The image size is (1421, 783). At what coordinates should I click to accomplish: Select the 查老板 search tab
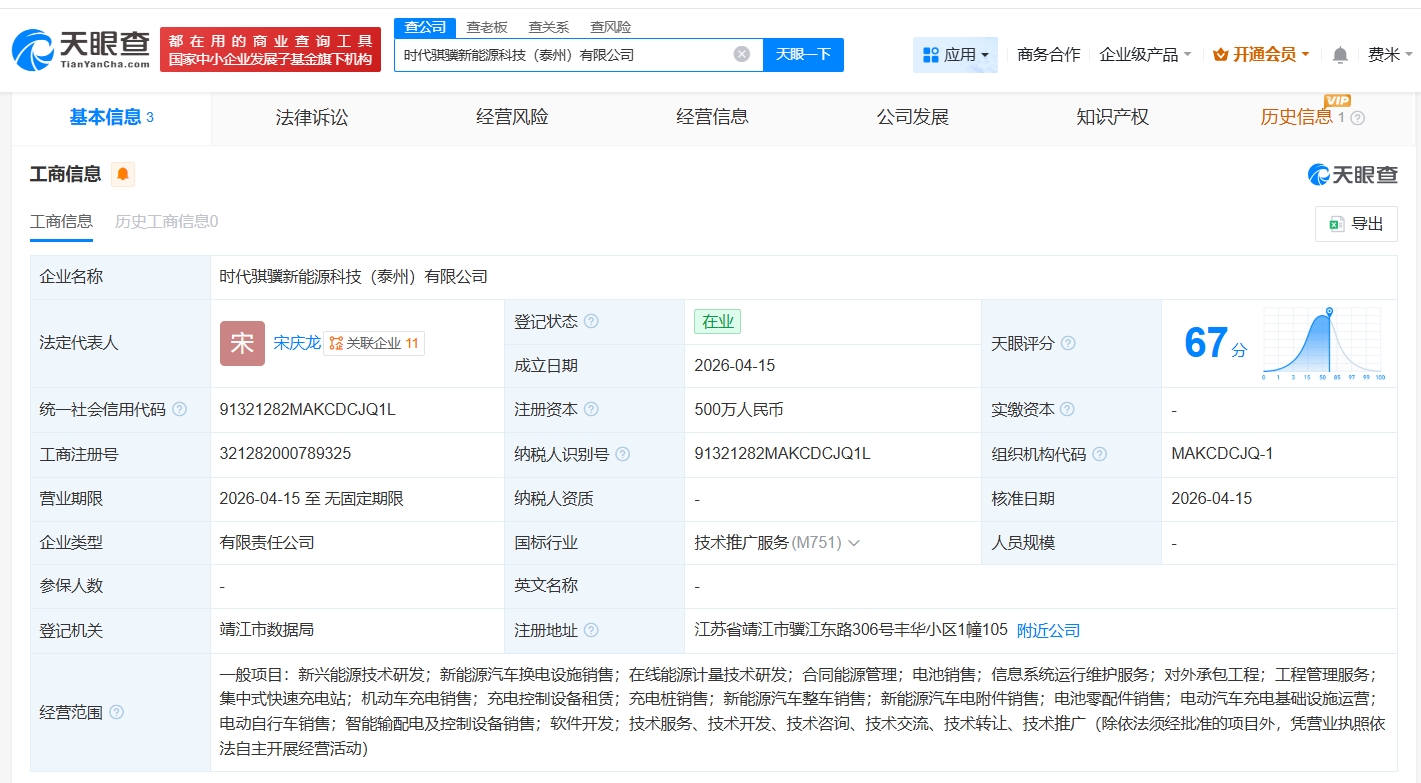coord(487,27)
